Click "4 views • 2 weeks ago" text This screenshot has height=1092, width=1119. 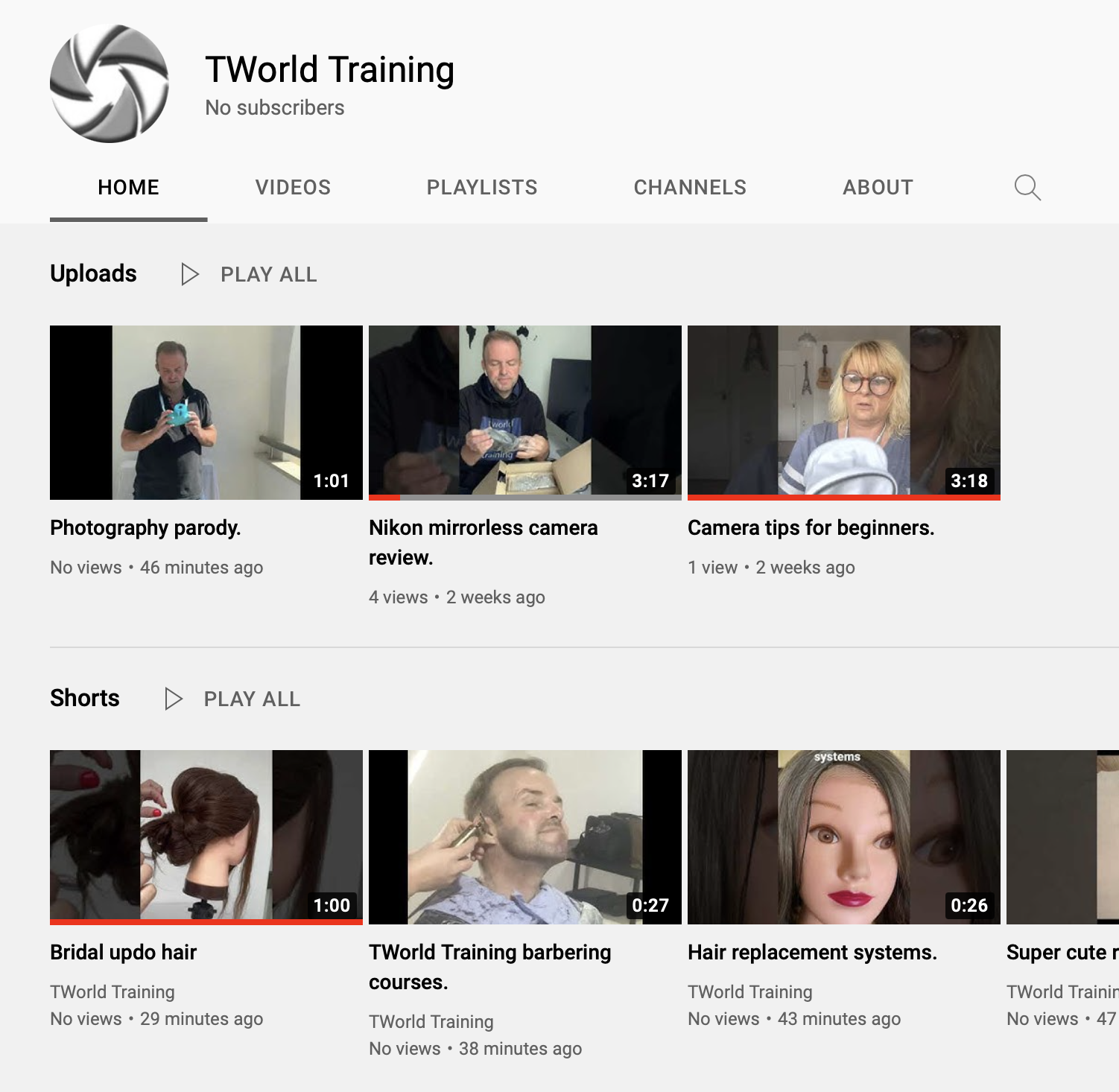[x=457, y=597]
